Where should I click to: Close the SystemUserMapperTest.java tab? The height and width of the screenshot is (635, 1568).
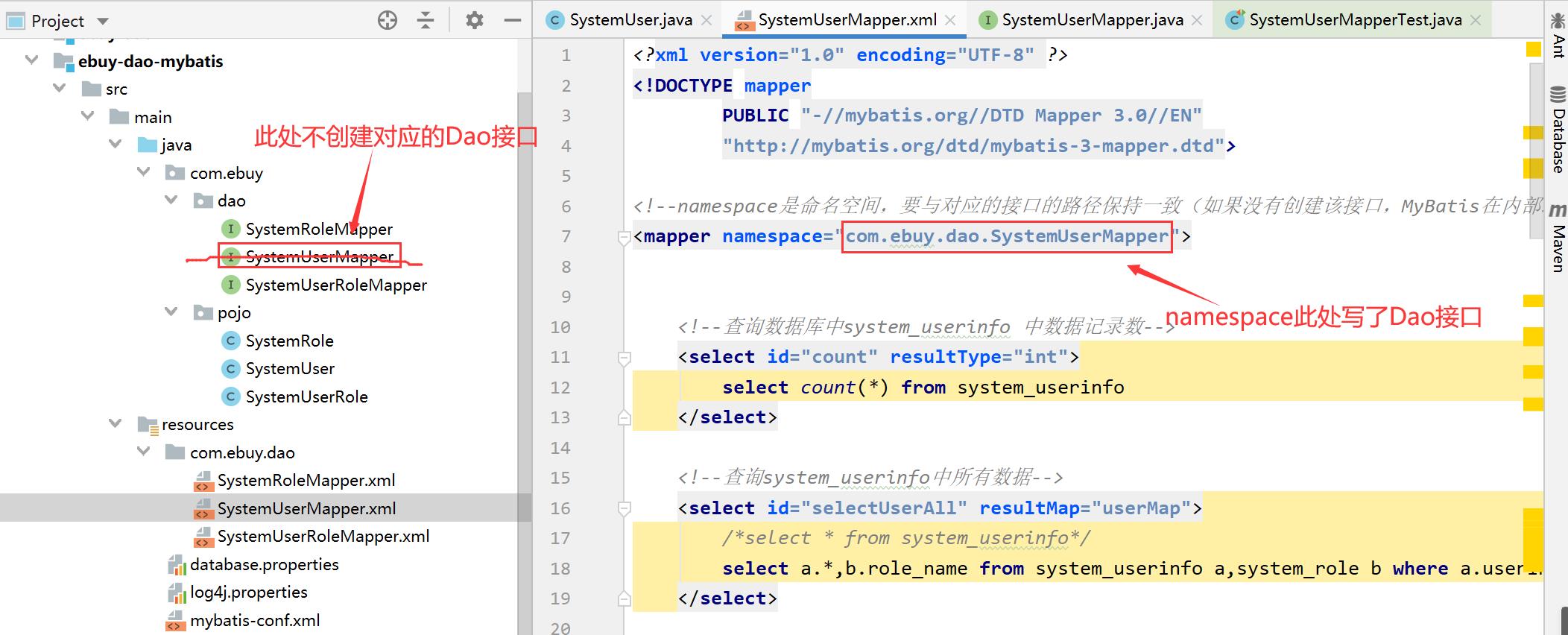point(1475,21)
